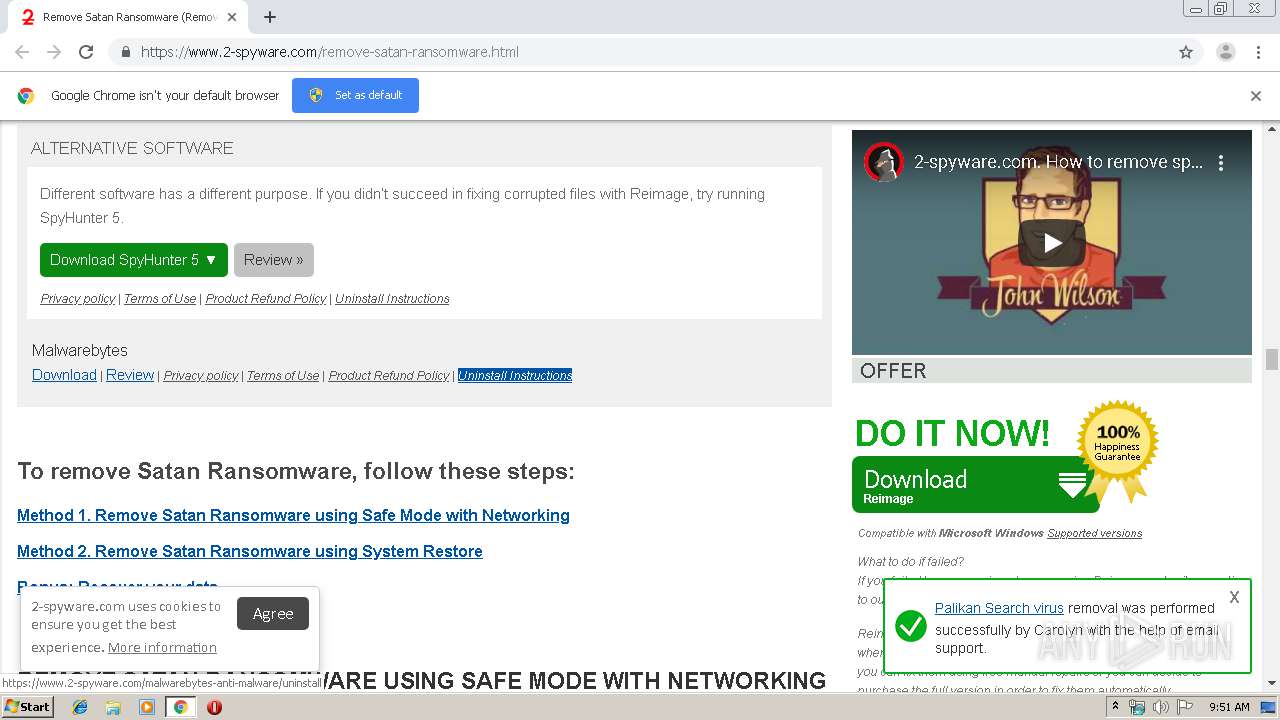Click Set as default button
Screen dimensions: 1280x720
pyautogui.click(x=355, y=95)
